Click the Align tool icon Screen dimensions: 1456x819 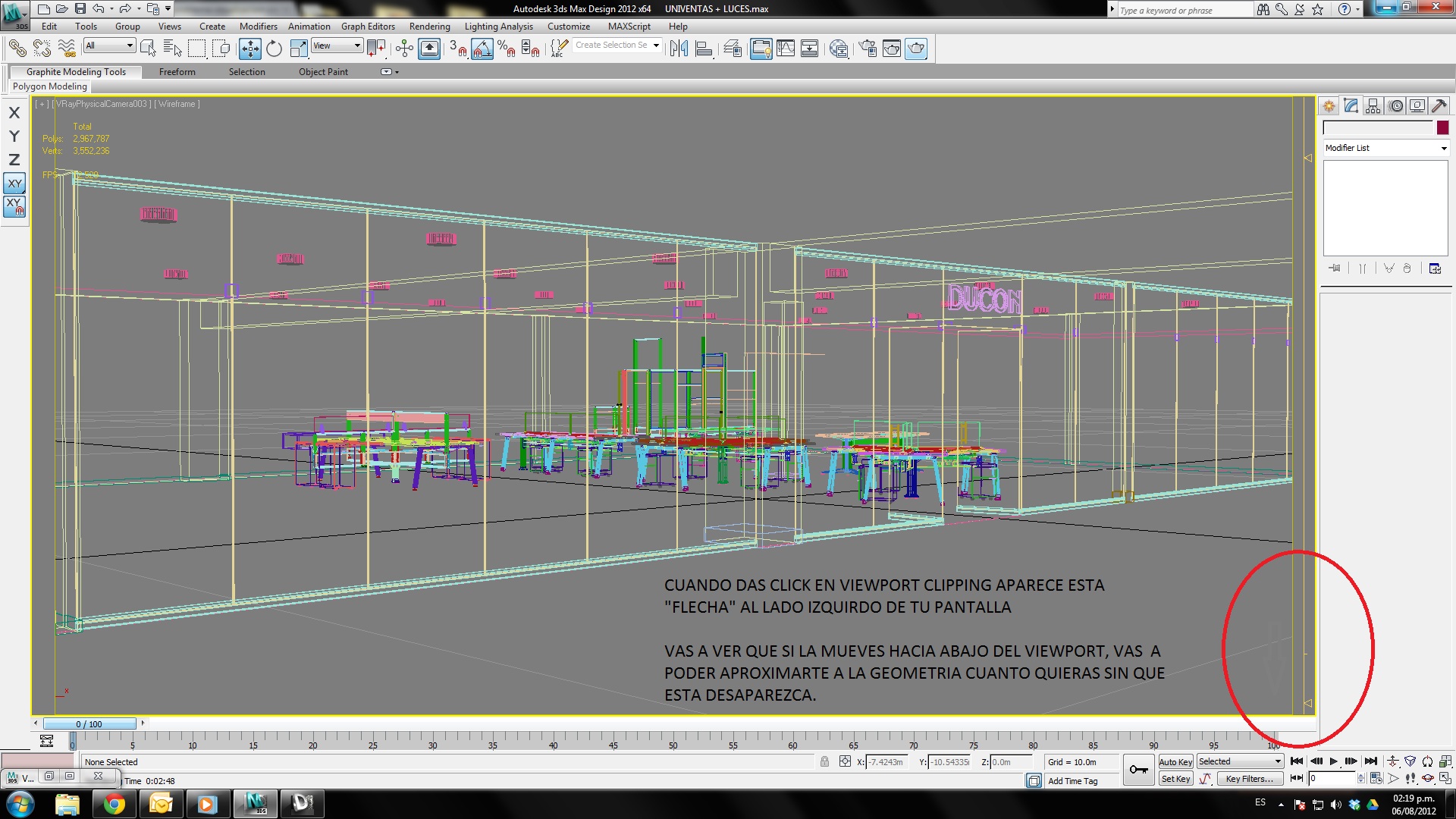pyautogui.click(x=704, y=49)
